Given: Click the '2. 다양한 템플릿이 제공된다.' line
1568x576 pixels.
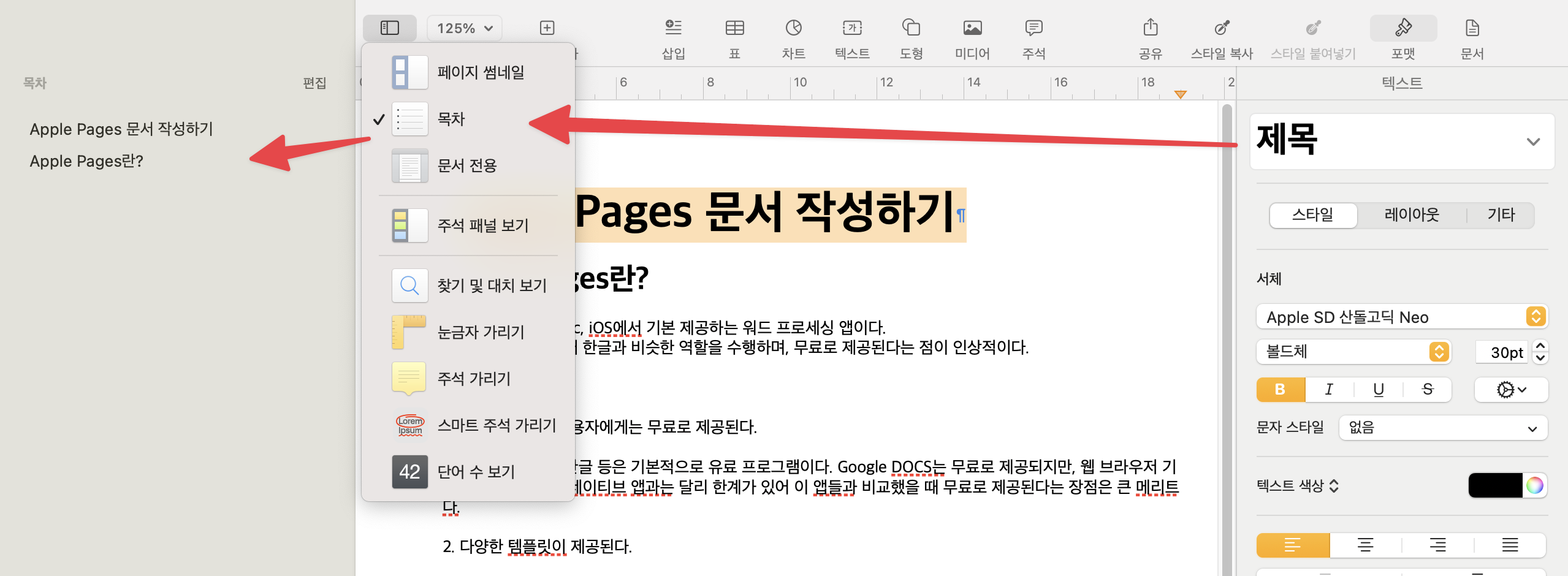Looking at the screenshot, I should (x=537, y=546).
